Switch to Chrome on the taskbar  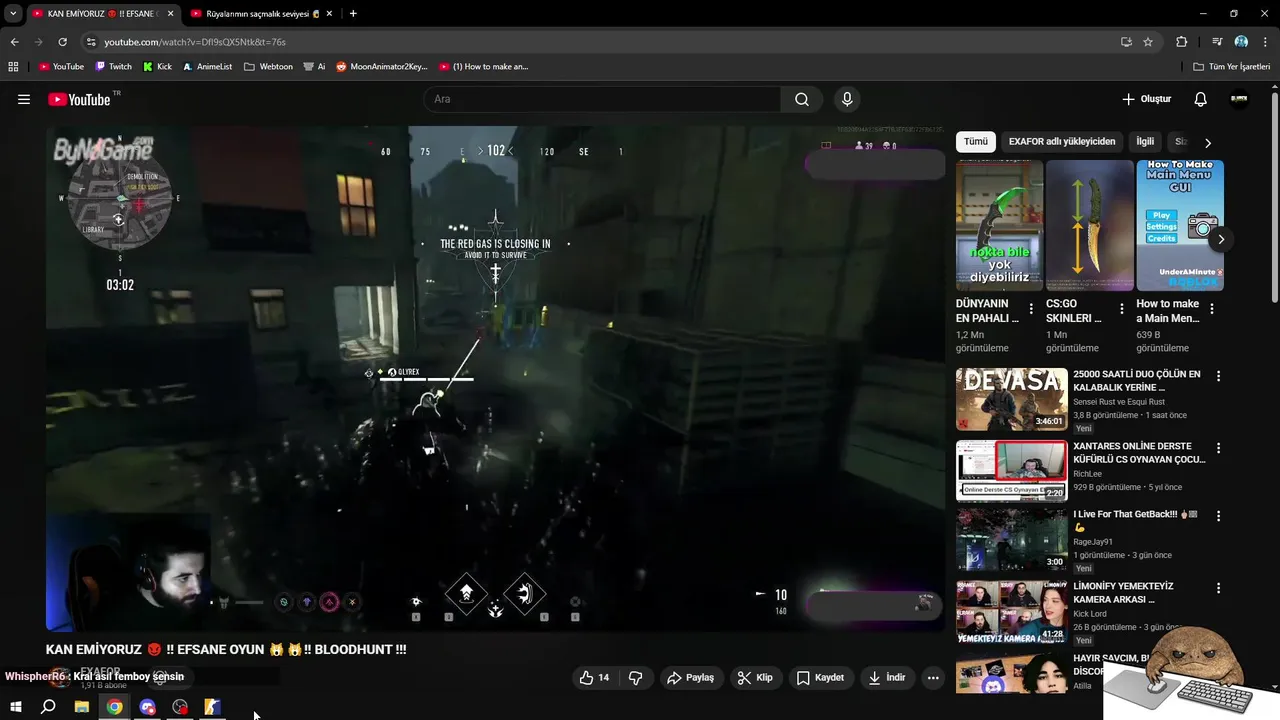[115, 707]
